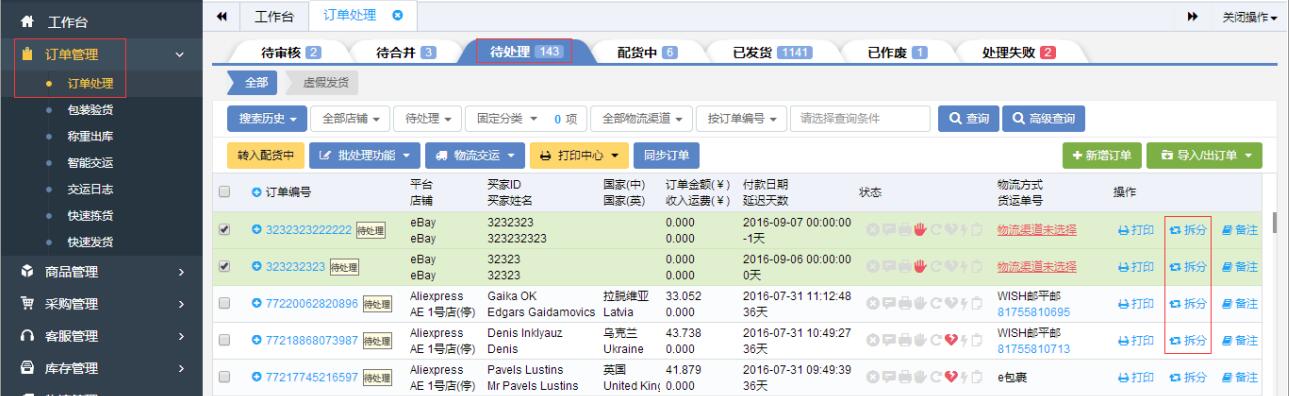Viewport: 1289px width, 396px height.
Task: Collapse sidebar with the double-left arrow icon
Action: (x=221, y=17)
